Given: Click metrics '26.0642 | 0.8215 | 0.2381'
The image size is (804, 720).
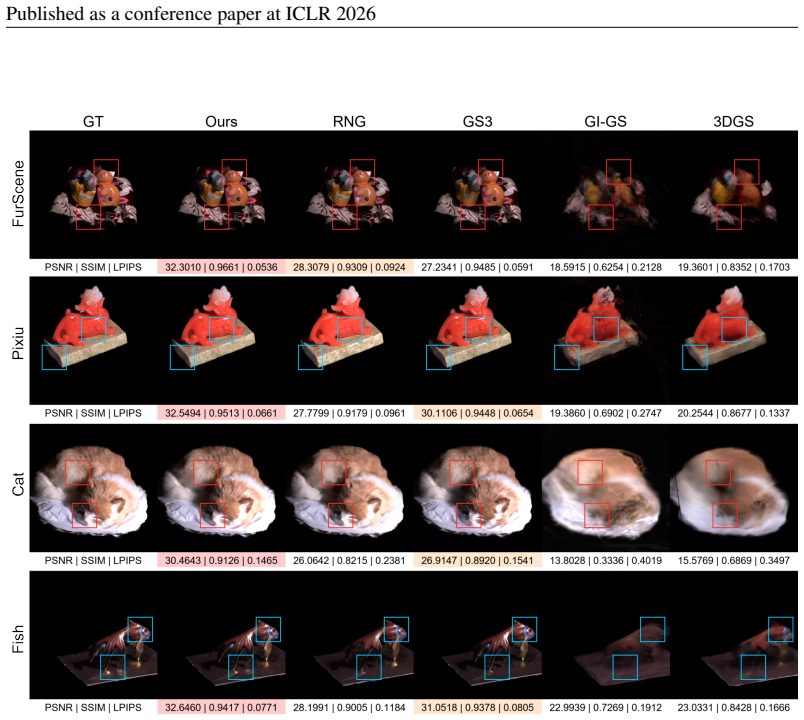Looking at the screenshot, I should (x=349, y=561).
